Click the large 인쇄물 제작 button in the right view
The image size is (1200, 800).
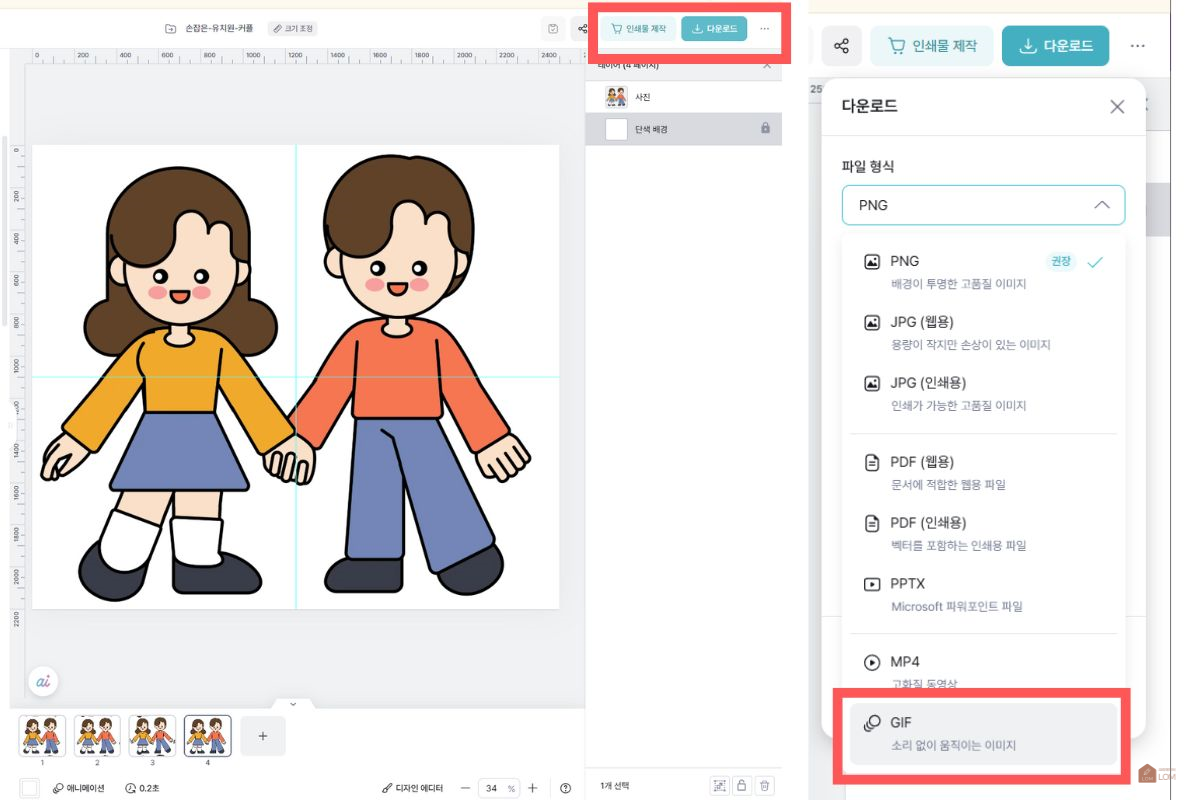click(x=932, y=46)
